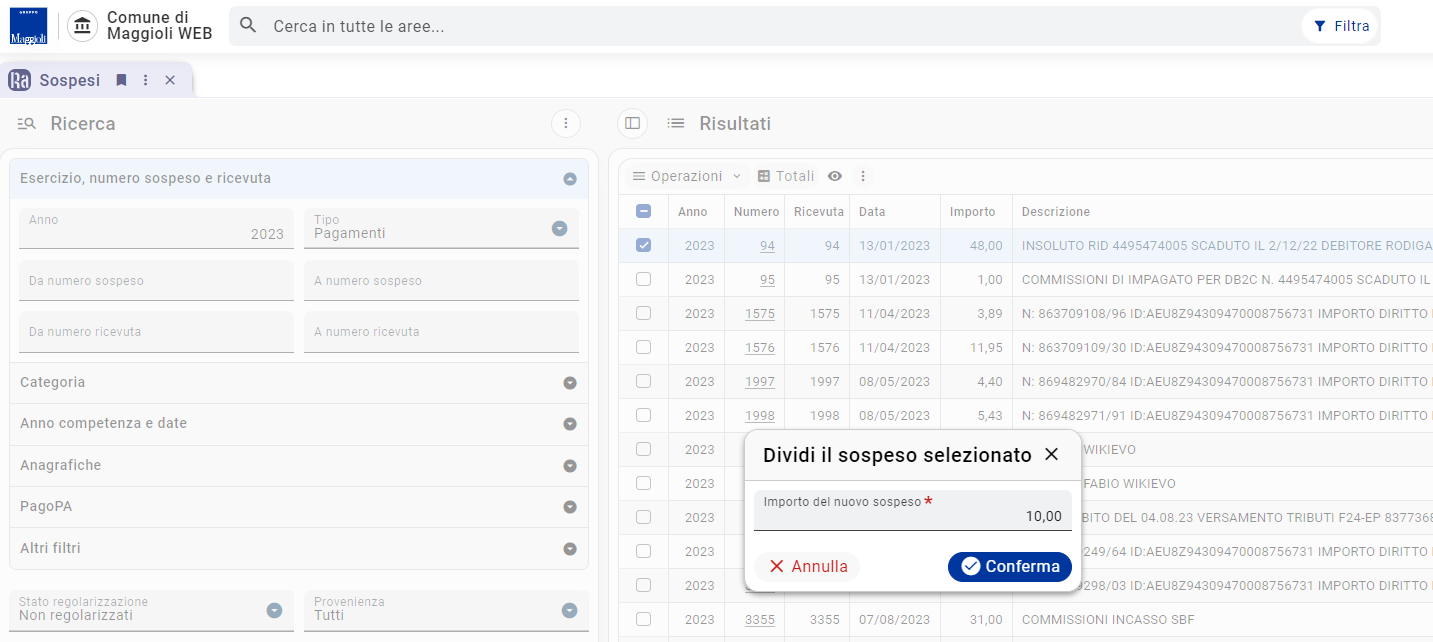Click the eye visibility icon in results toolbar

coord(835,176)
